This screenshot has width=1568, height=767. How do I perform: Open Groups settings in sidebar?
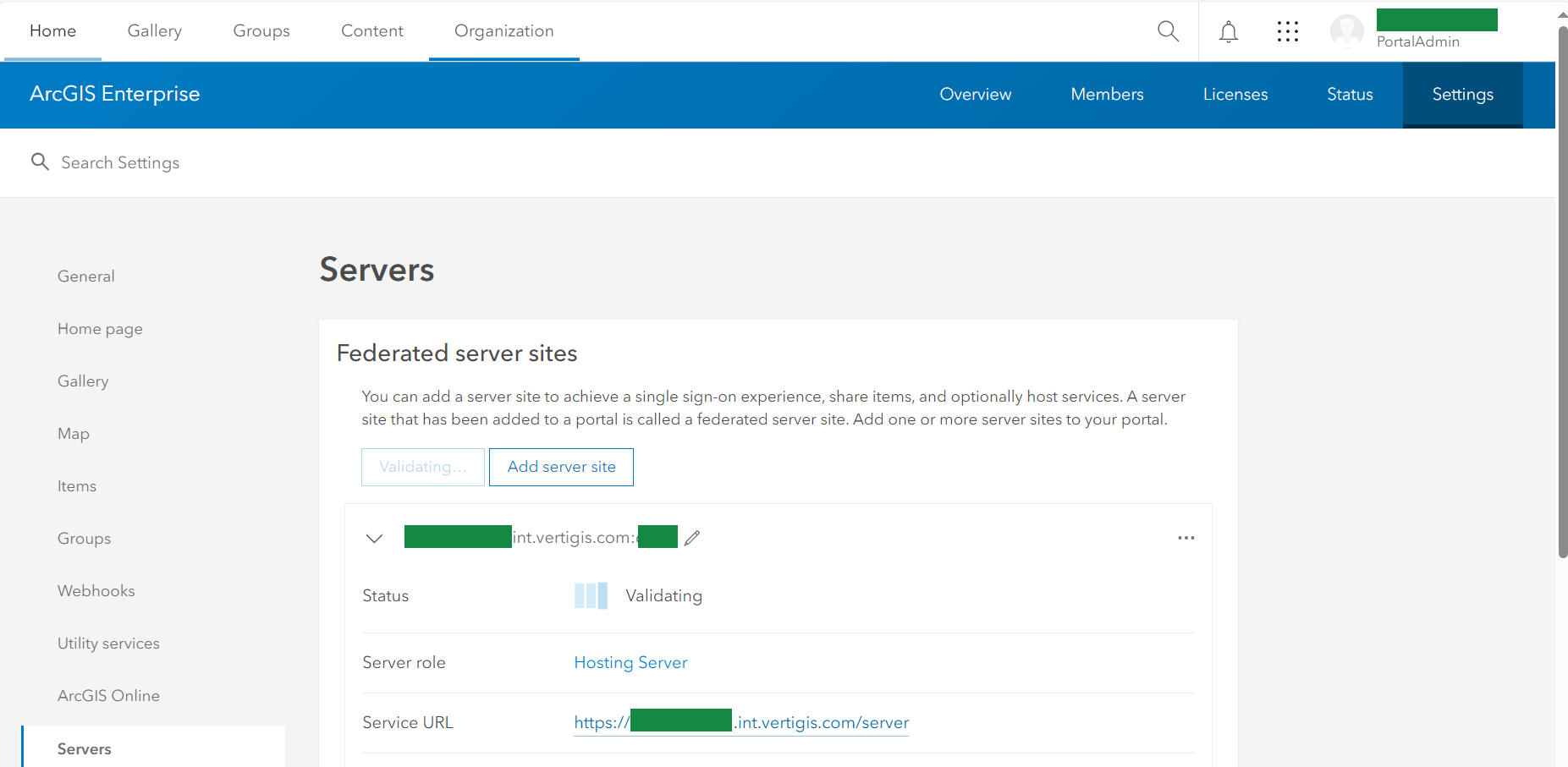[84, 539]
